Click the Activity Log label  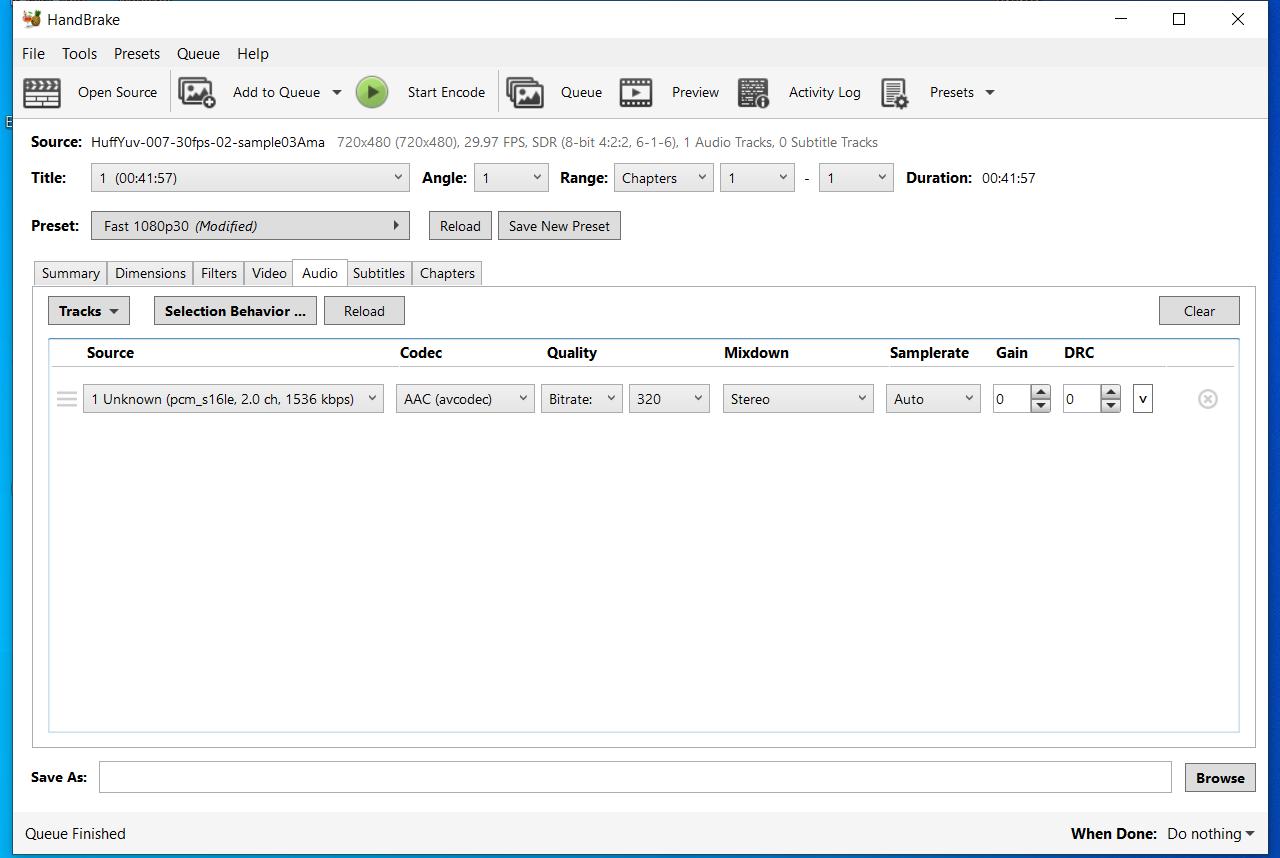(824, 92)
